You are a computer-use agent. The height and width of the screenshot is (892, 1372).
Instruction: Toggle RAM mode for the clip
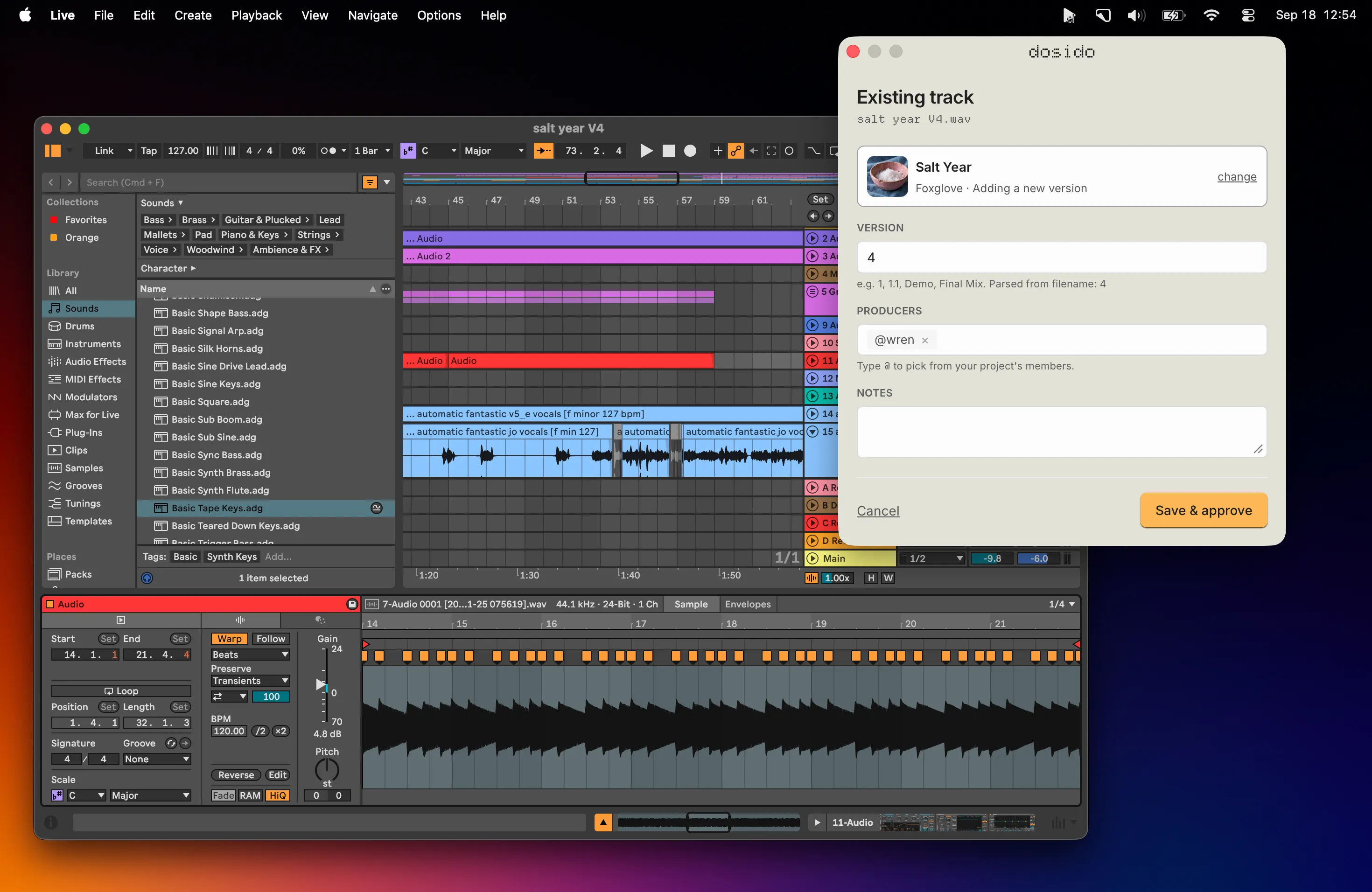pos(250,796)
